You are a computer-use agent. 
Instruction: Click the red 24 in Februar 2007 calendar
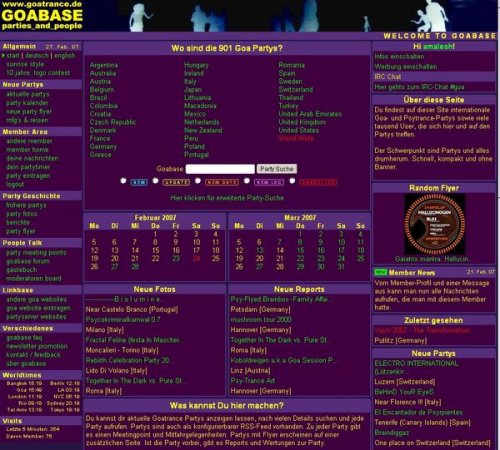click(196, 258)
